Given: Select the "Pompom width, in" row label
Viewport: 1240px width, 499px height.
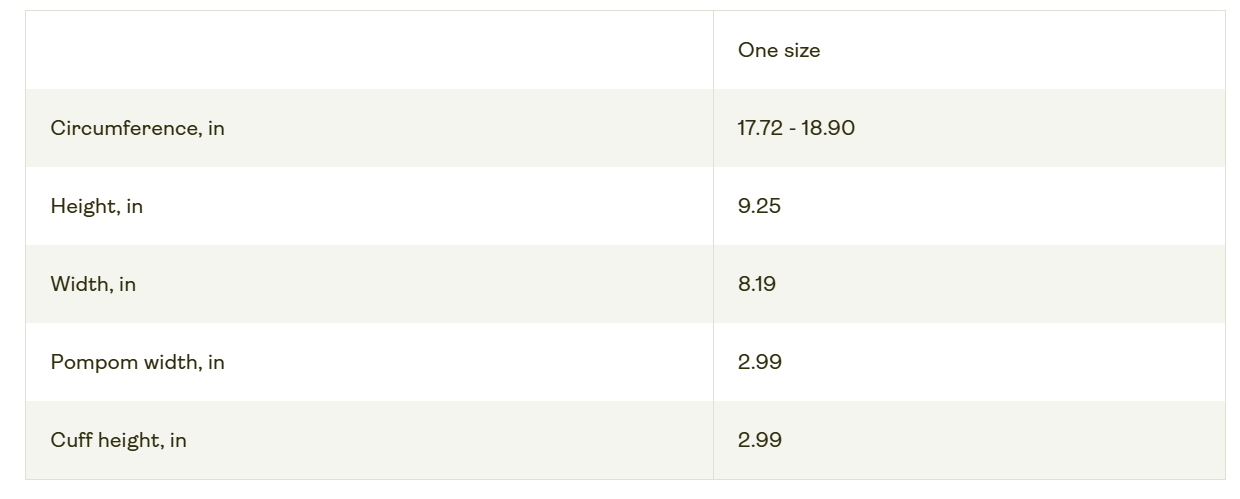Looking at the screenshot, I should coord(137,362).
